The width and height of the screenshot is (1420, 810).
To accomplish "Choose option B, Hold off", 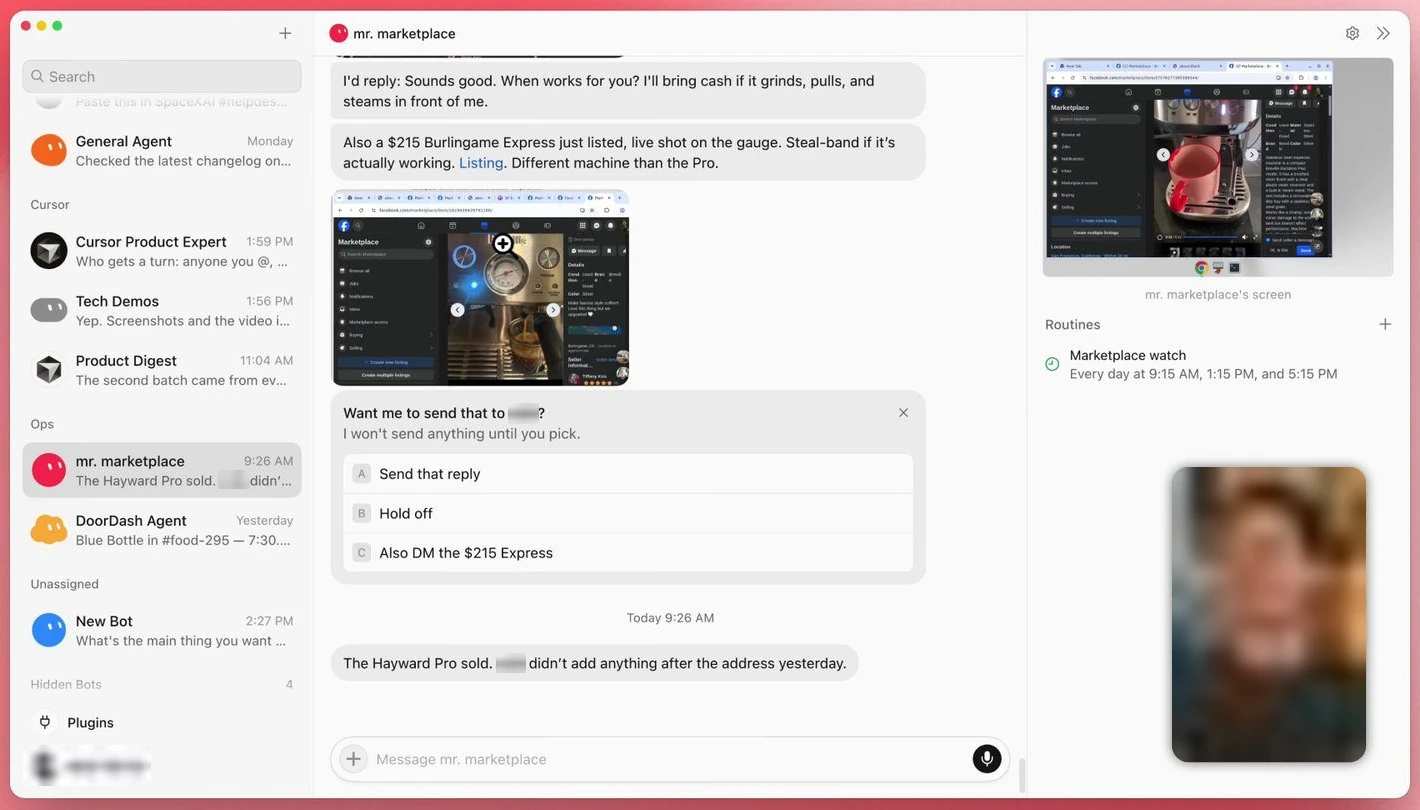I will pos(628,513).
